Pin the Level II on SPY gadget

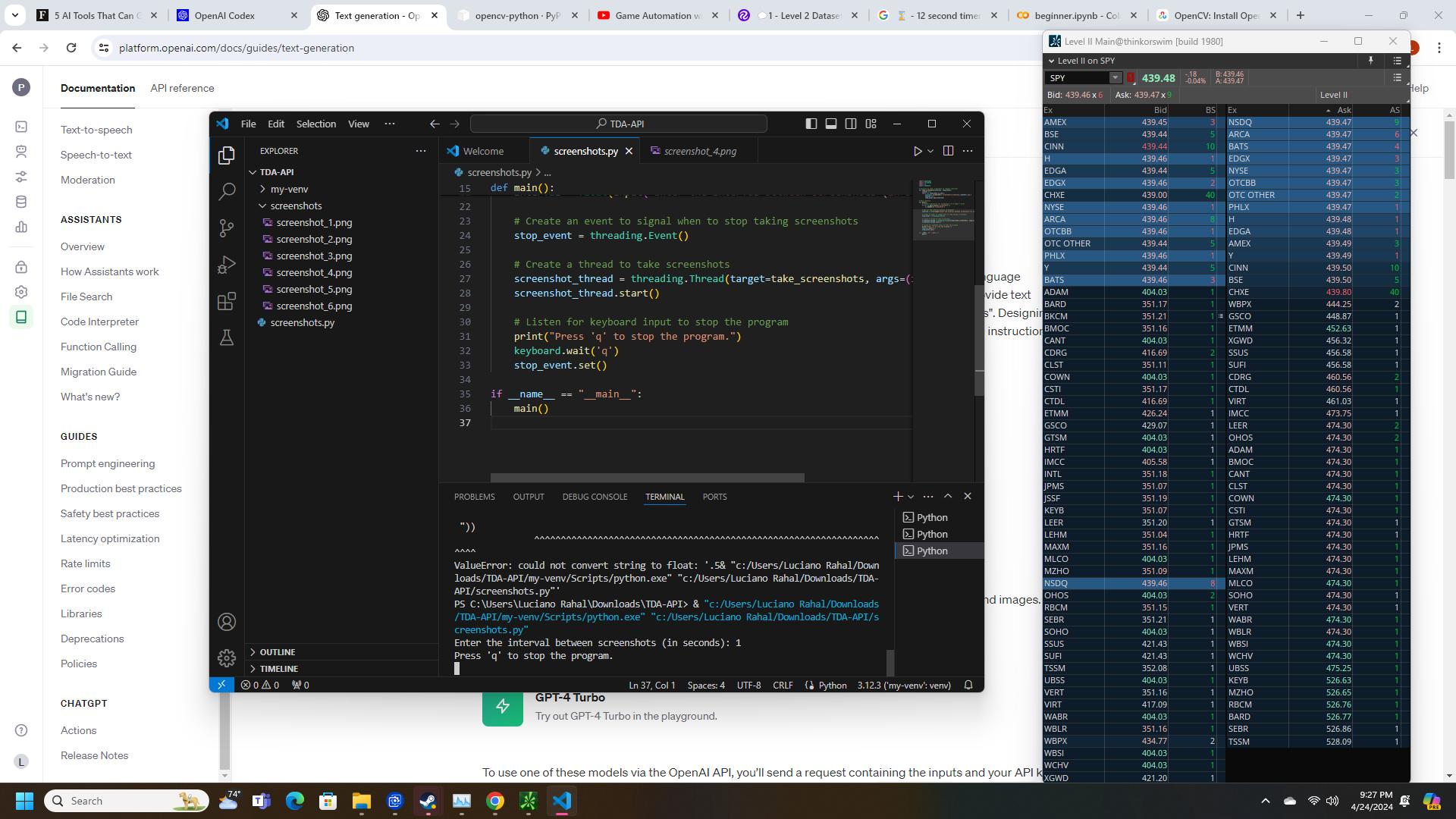pyautogui.click(x=1370, y=61)
